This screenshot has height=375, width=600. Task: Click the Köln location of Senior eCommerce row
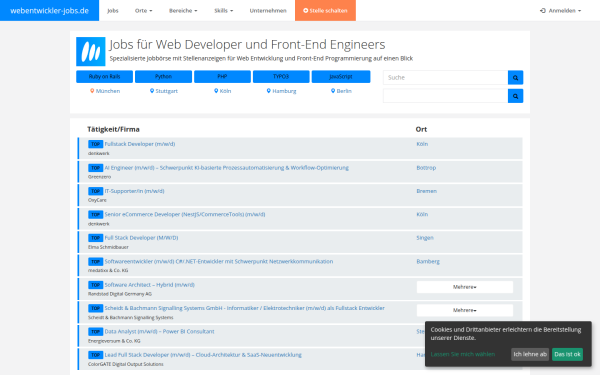pyautogui.click(x=422, y=215)
